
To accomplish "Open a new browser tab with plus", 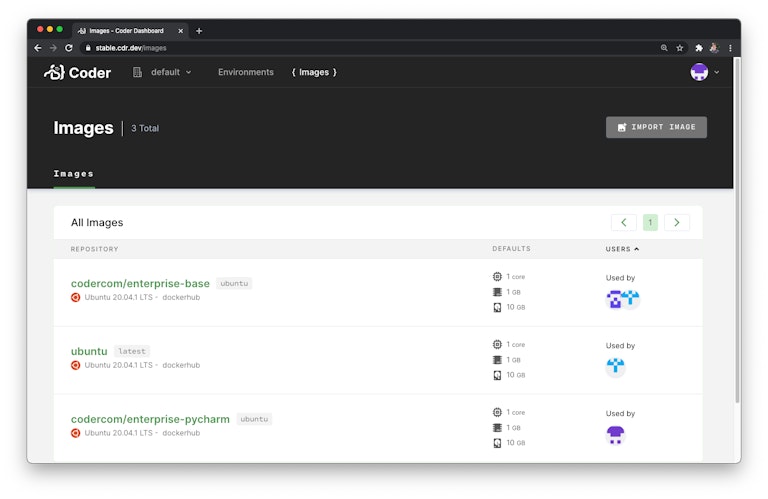I will pos(199,31).
